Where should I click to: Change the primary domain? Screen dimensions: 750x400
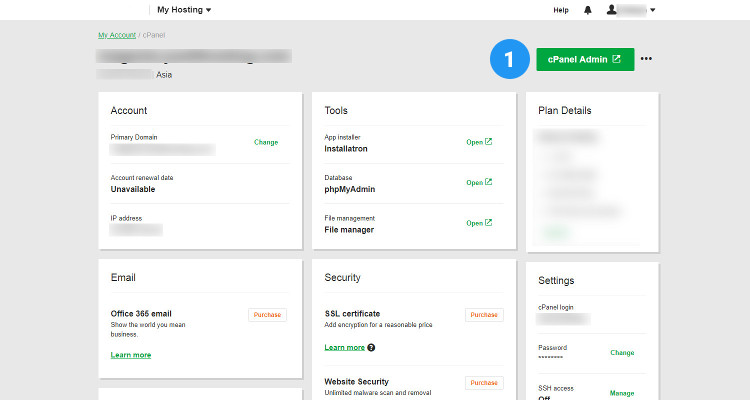[266, 142]
